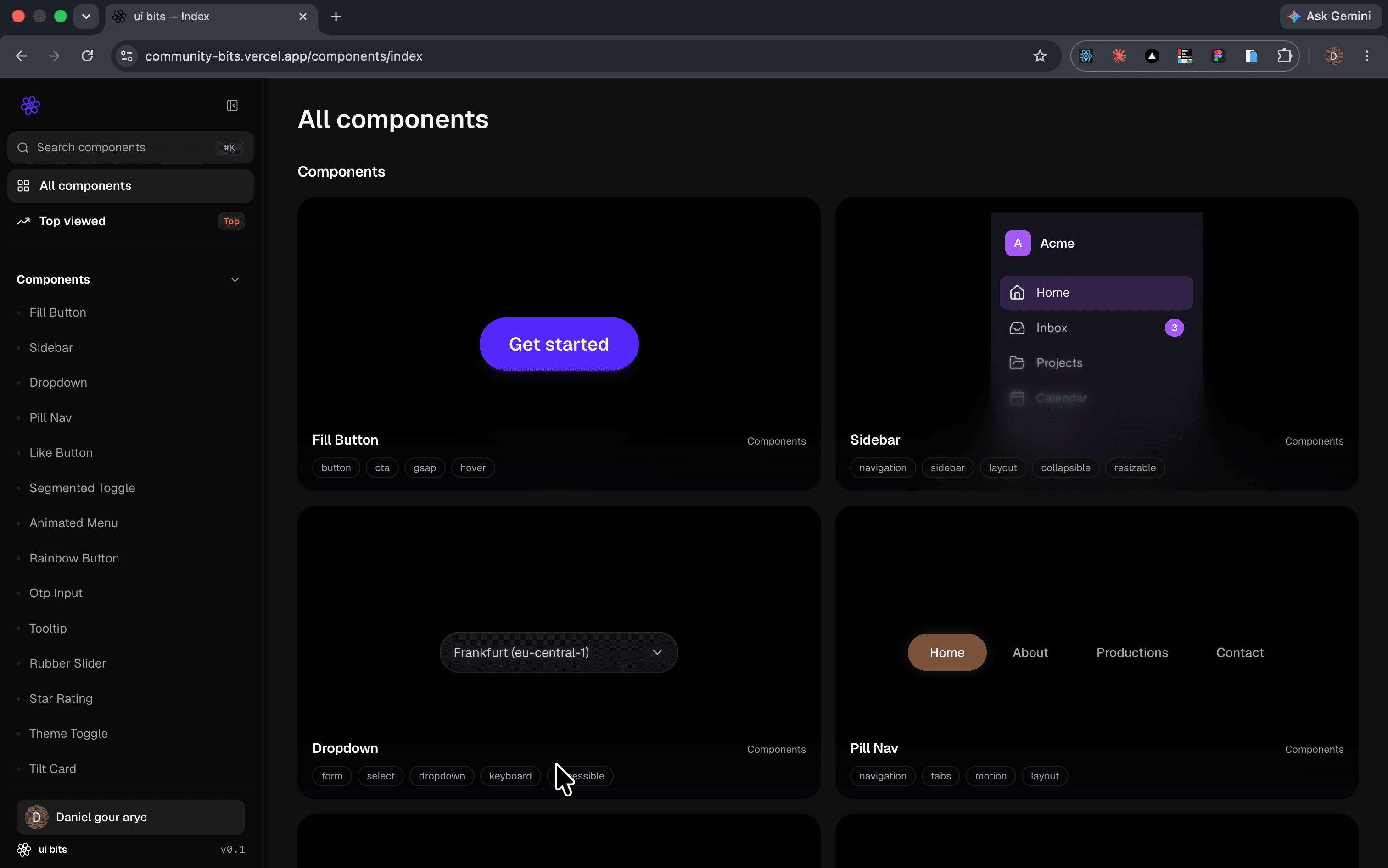Click the keyboard tag on Dropdown card
The height and width of the screenshot is (868, 1388).
(x=510, y=776)
